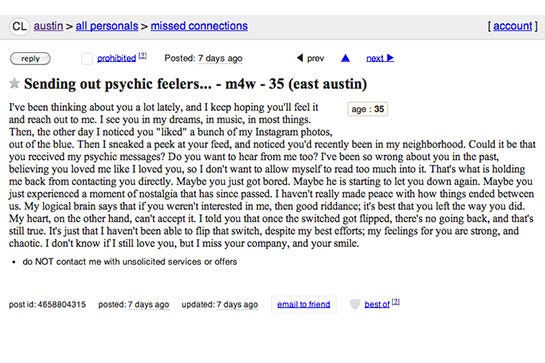The width and height of the screenshot is (545, 363).
Task: Open footnote next to prohibited
Action: 143,56
